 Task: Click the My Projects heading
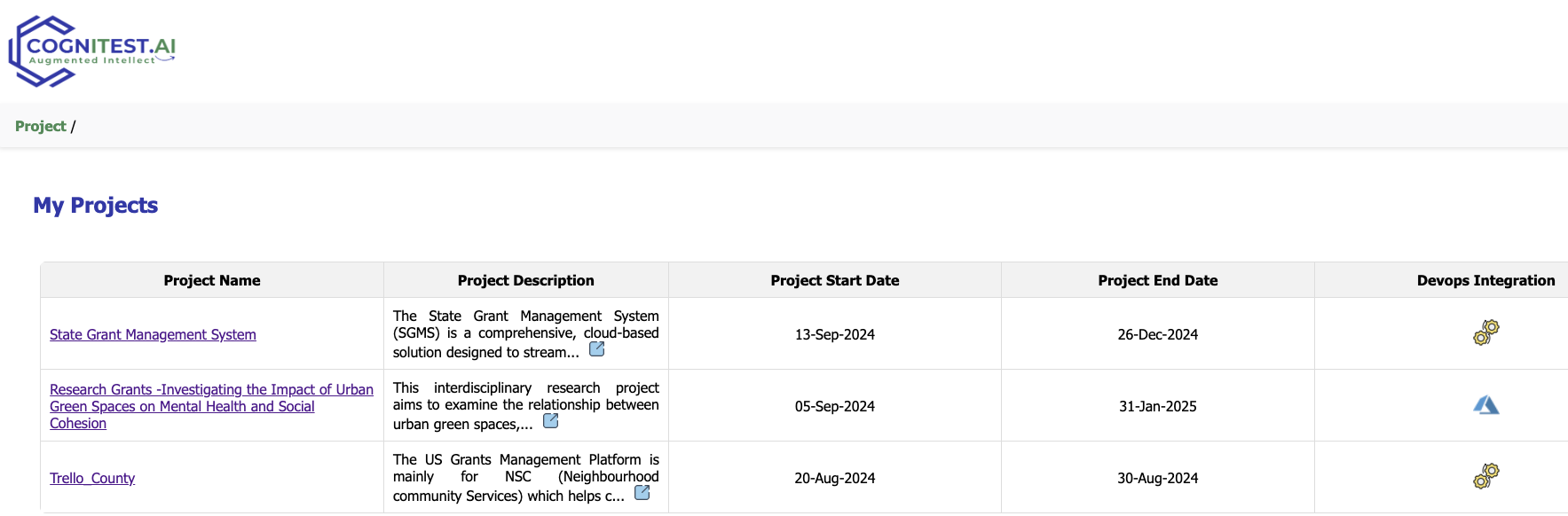click(x=96, y=205)
